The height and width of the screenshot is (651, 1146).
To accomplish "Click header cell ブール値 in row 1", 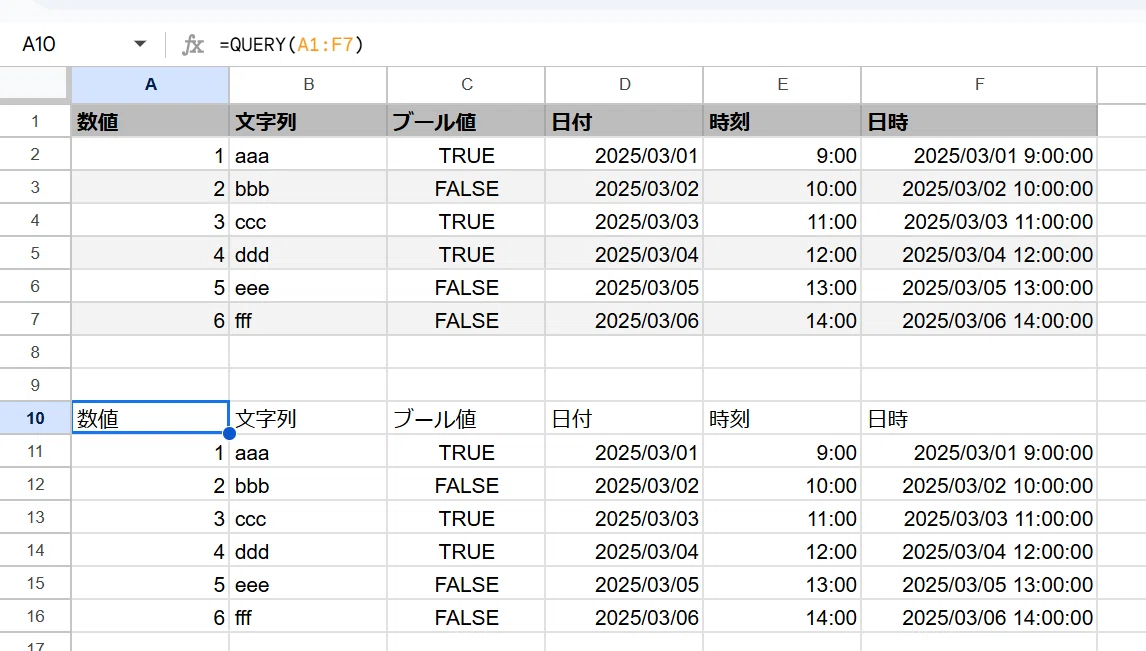I will click(466, 121).
